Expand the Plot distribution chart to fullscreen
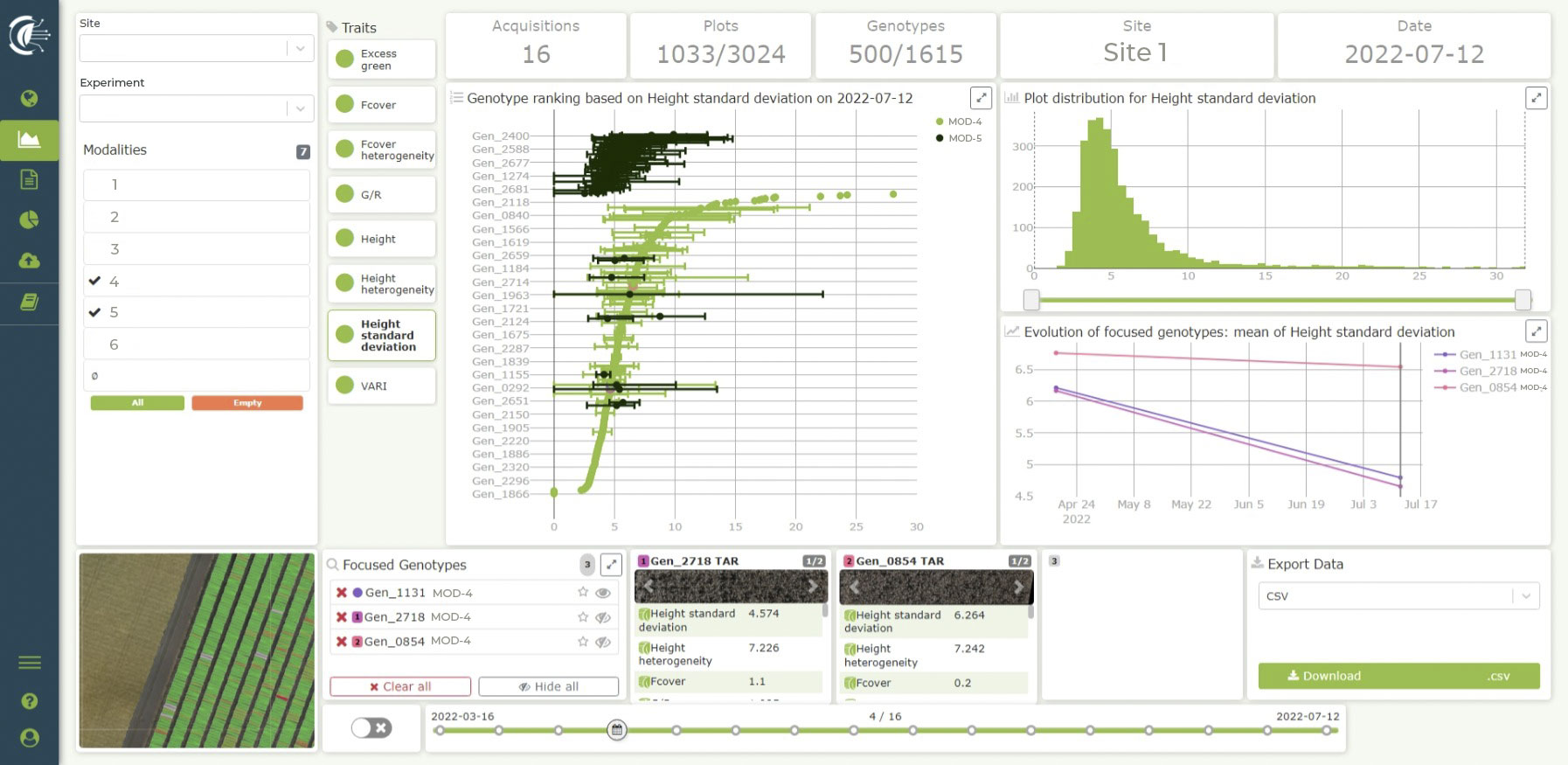The height and width of the screenshot is (765, 1568). point(1536,98)
